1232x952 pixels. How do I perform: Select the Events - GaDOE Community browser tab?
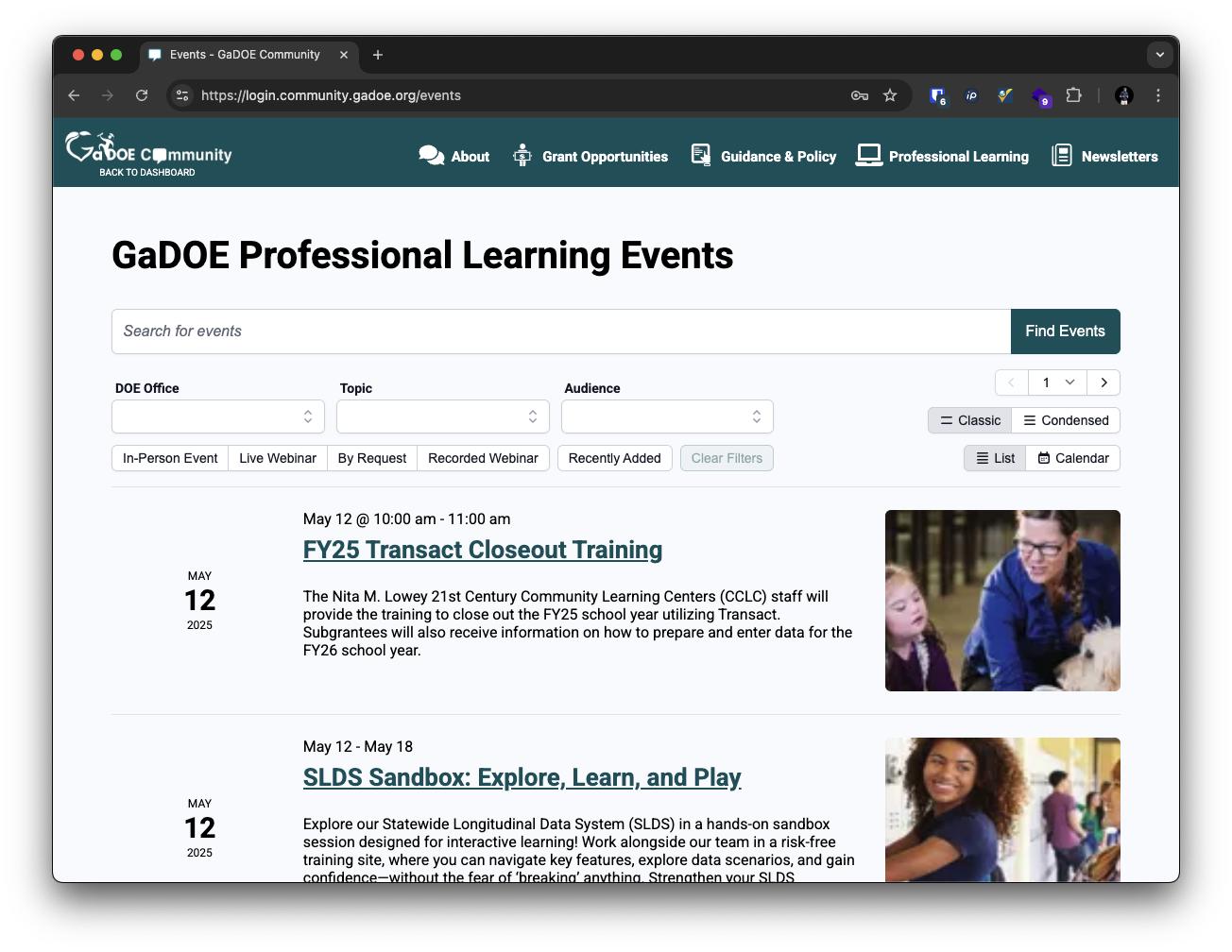[x=246, y=55]
